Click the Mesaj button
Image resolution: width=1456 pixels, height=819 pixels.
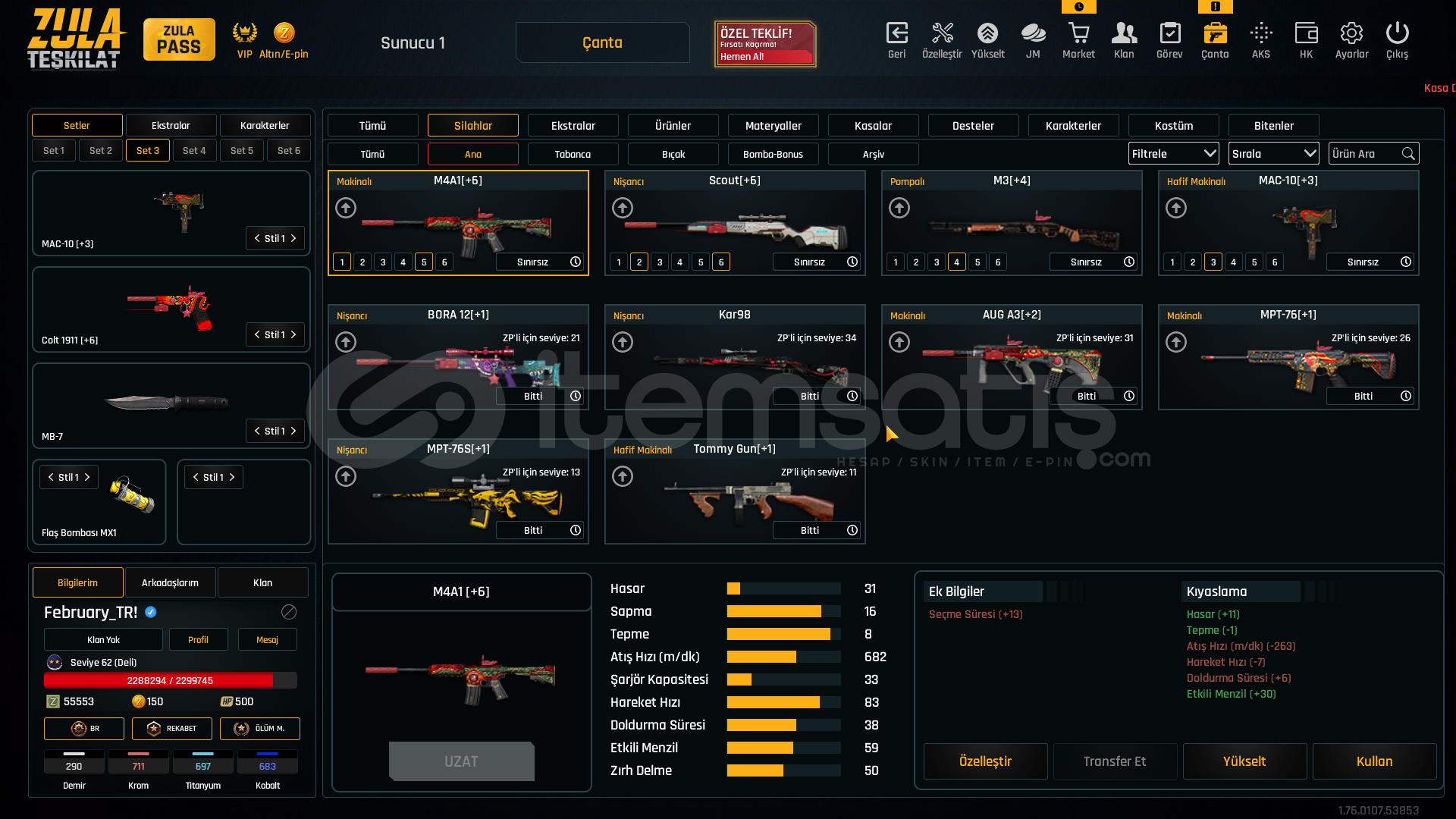click(x=267, y=639)
